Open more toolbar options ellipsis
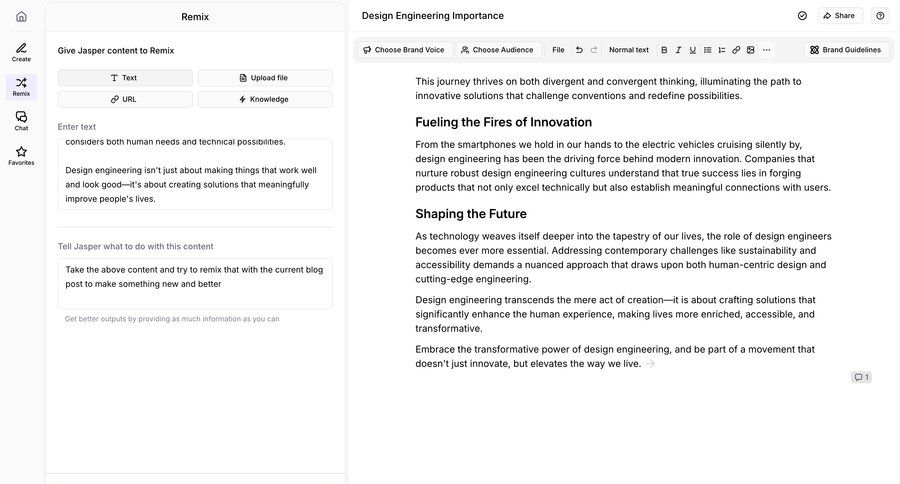Viewport: 900px width, 484px height. point(766,50)
